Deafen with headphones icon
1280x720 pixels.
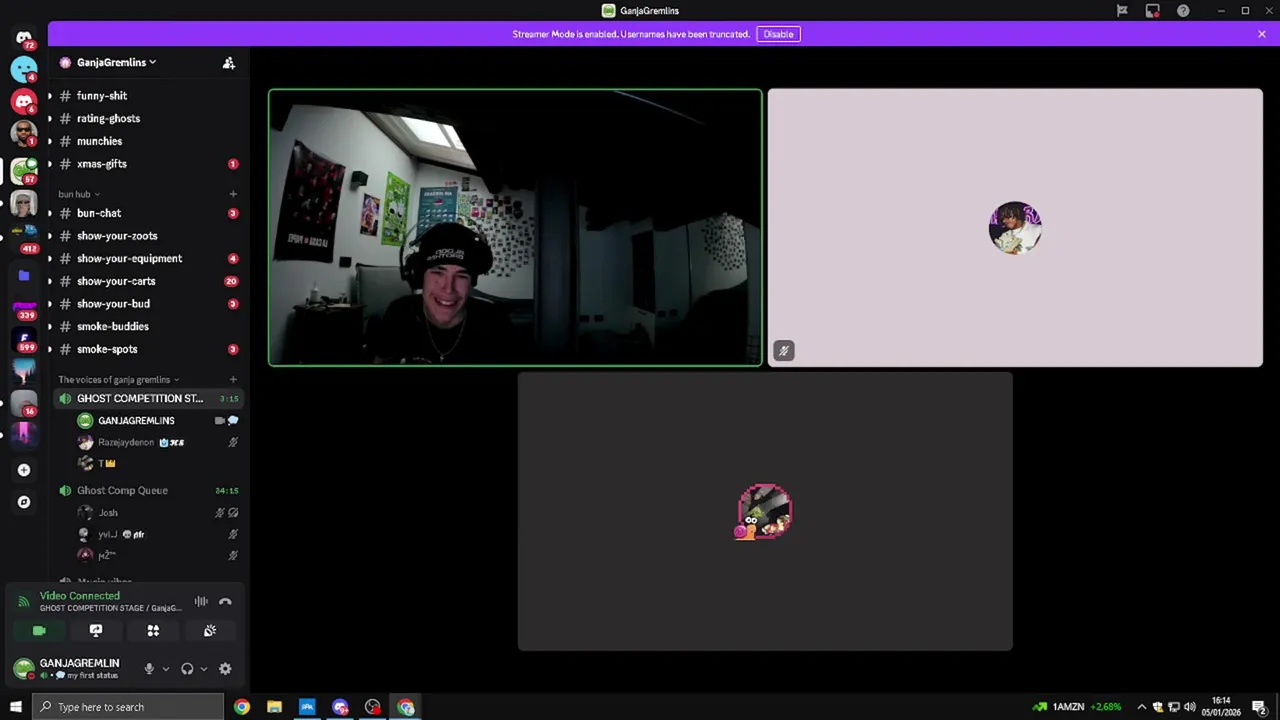[x=187, y=669]
